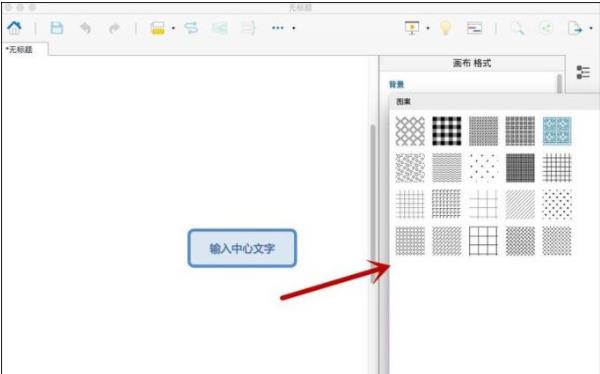Choose the bold black-line grid pattern
600x374 pixels.
(x=483, y=241)
